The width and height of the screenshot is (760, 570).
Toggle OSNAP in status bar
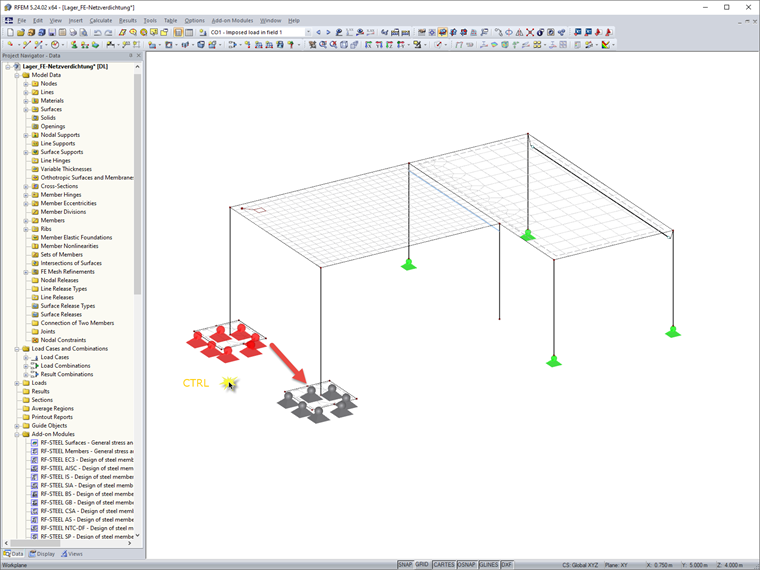[466, 565]
